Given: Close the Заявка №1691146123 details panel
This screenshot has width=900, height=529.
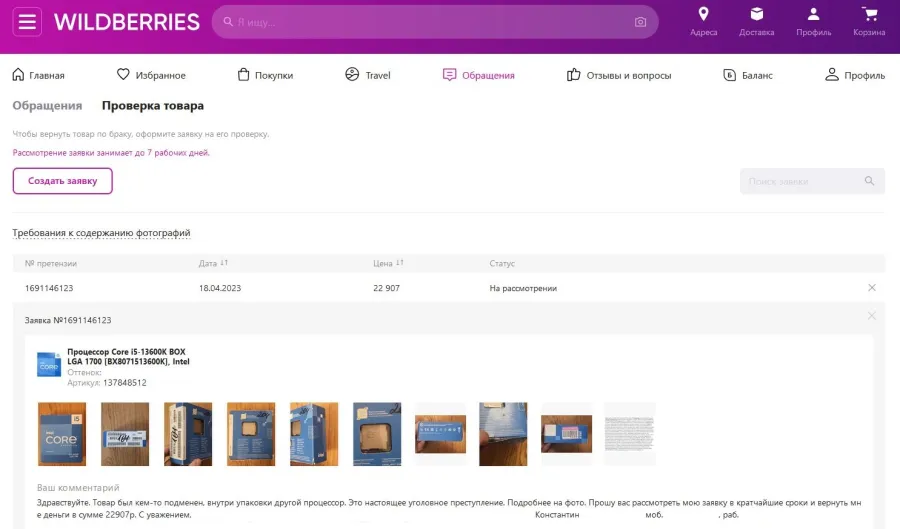Looking at the screenshot, I should 872,316.
